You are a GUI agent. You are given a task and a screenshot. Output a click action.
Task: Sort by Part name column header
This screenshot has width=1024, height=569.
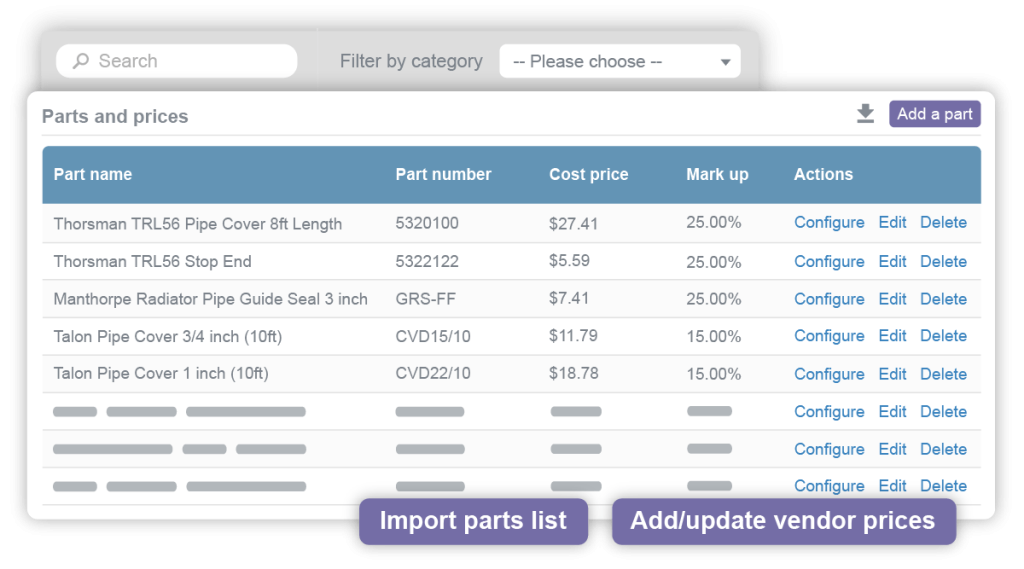tap(93, 174)
